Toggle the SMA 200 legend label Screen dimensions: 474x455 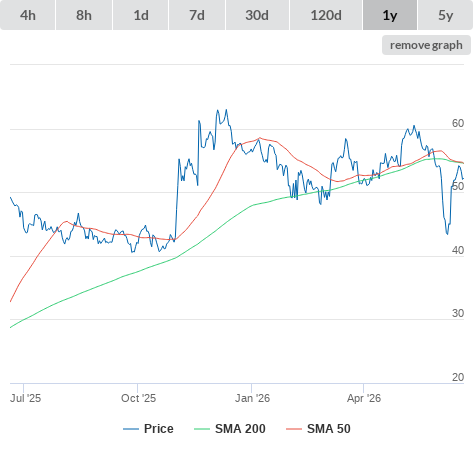coord(240,429)
